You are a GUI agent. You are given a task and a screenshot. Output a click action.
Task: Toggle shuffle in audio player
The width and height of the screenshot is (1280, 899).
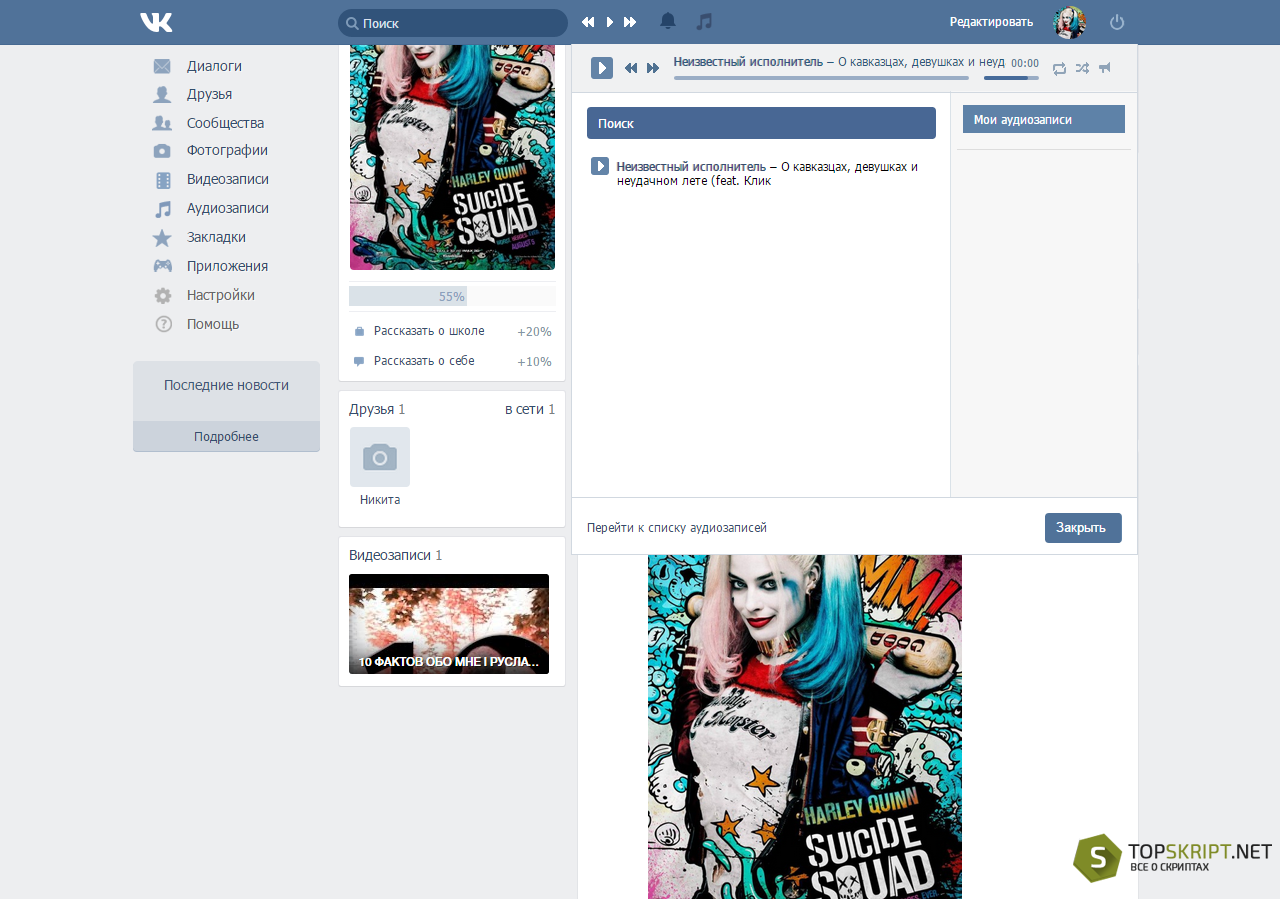tap(1082, 68)
